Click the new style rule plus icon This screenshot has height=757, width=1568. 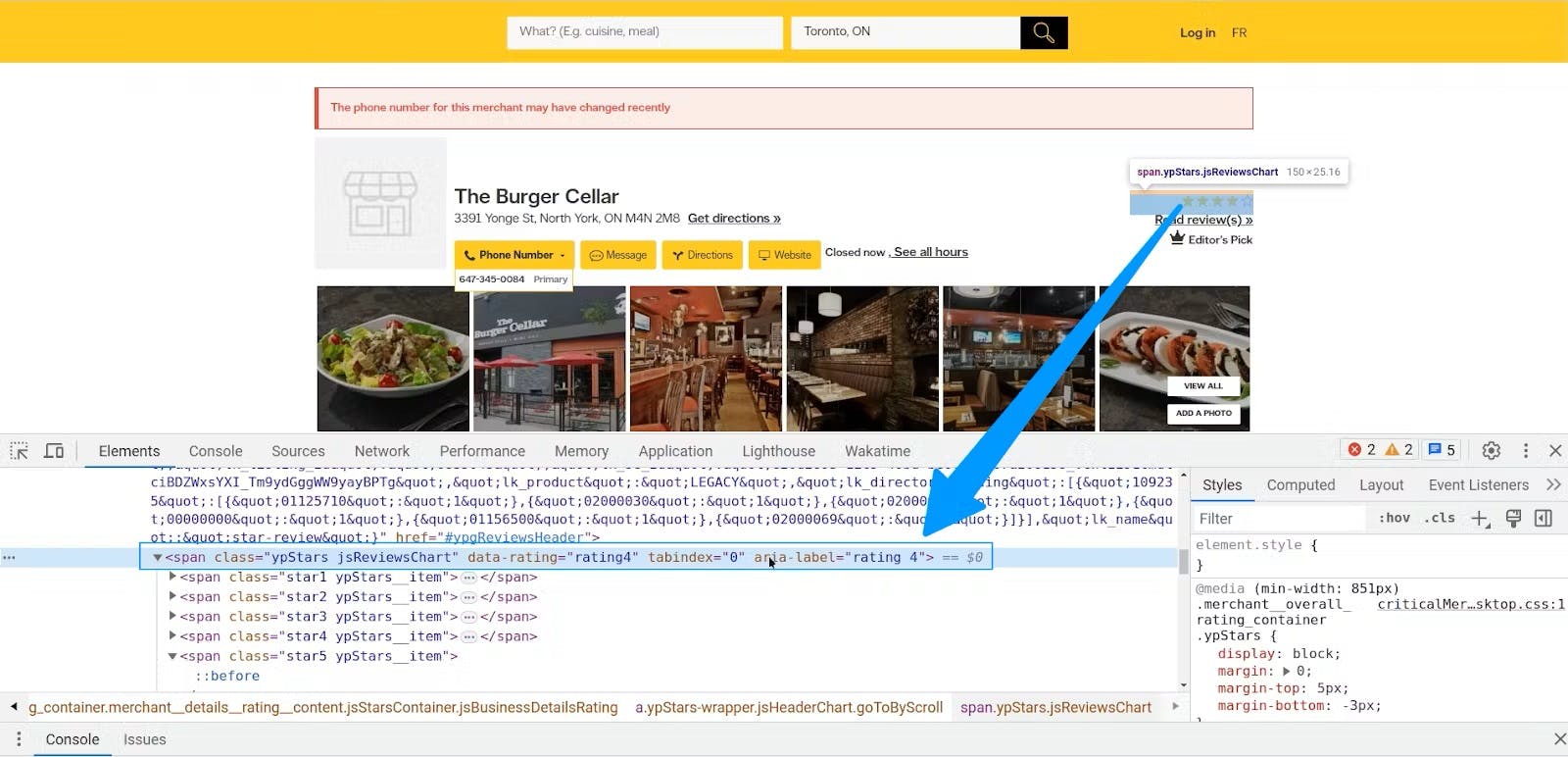click(1480, 519)
